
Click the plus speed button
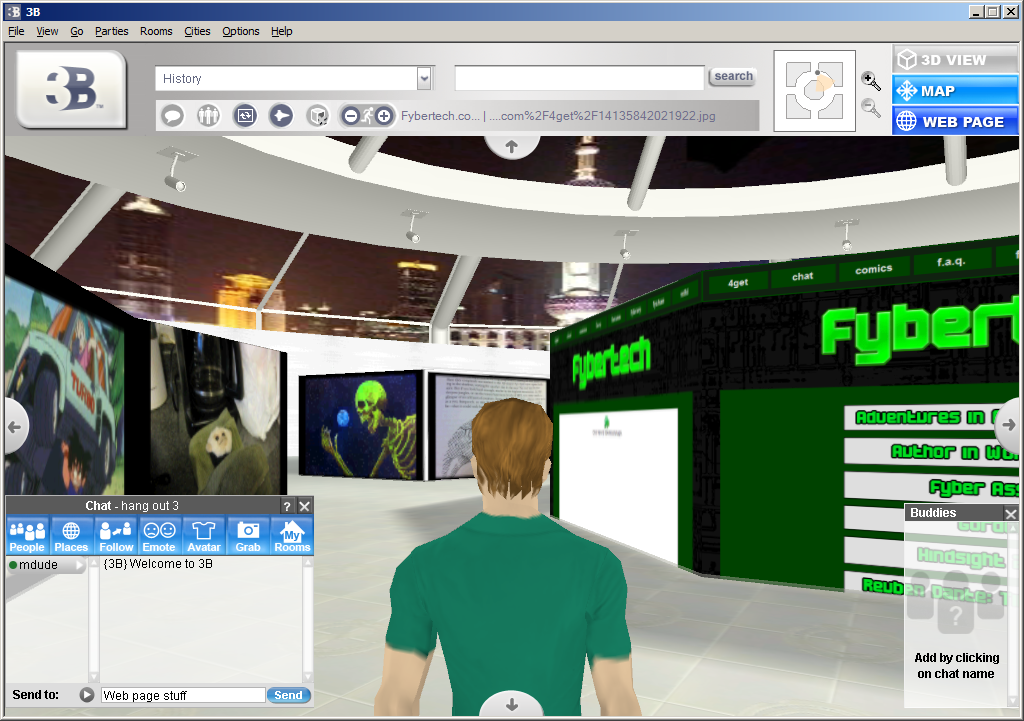pyautogui.click(x=385, y=116)
